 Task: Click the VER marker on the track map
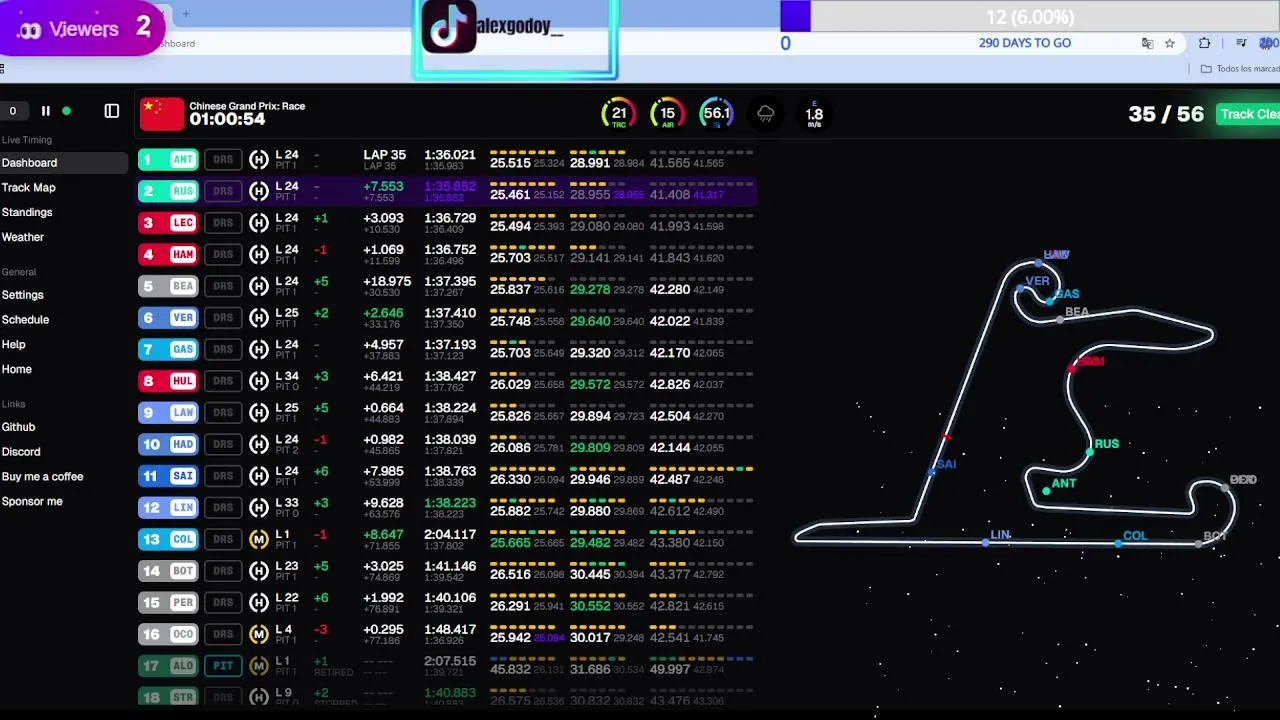pos(1020,288)
